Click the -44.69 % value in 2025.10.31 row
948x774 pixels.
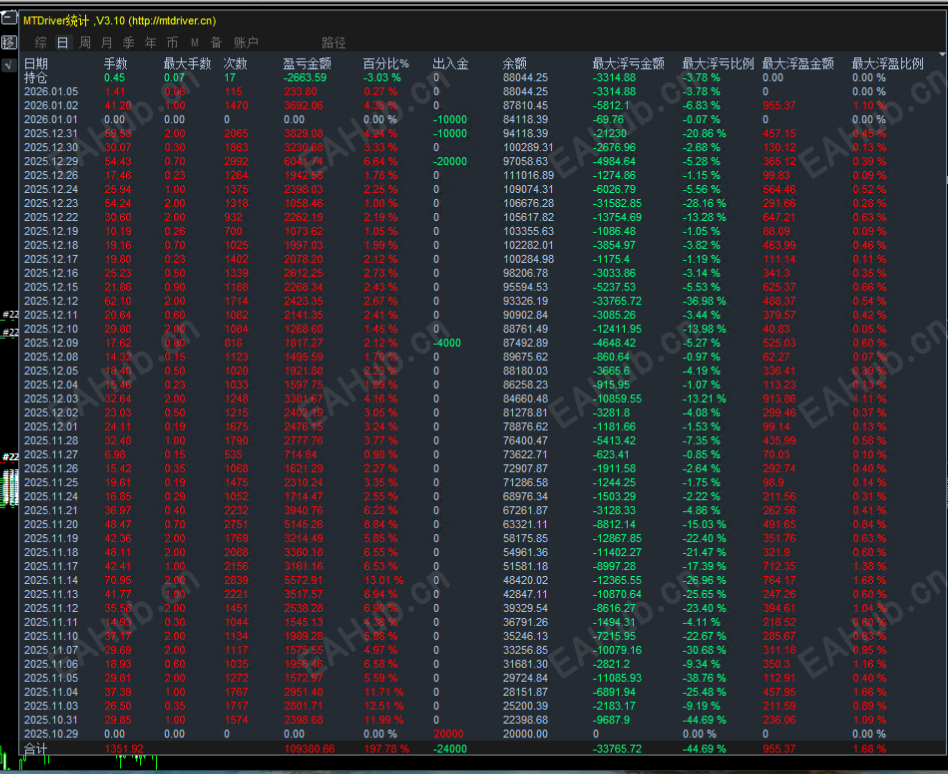(704, 720)
